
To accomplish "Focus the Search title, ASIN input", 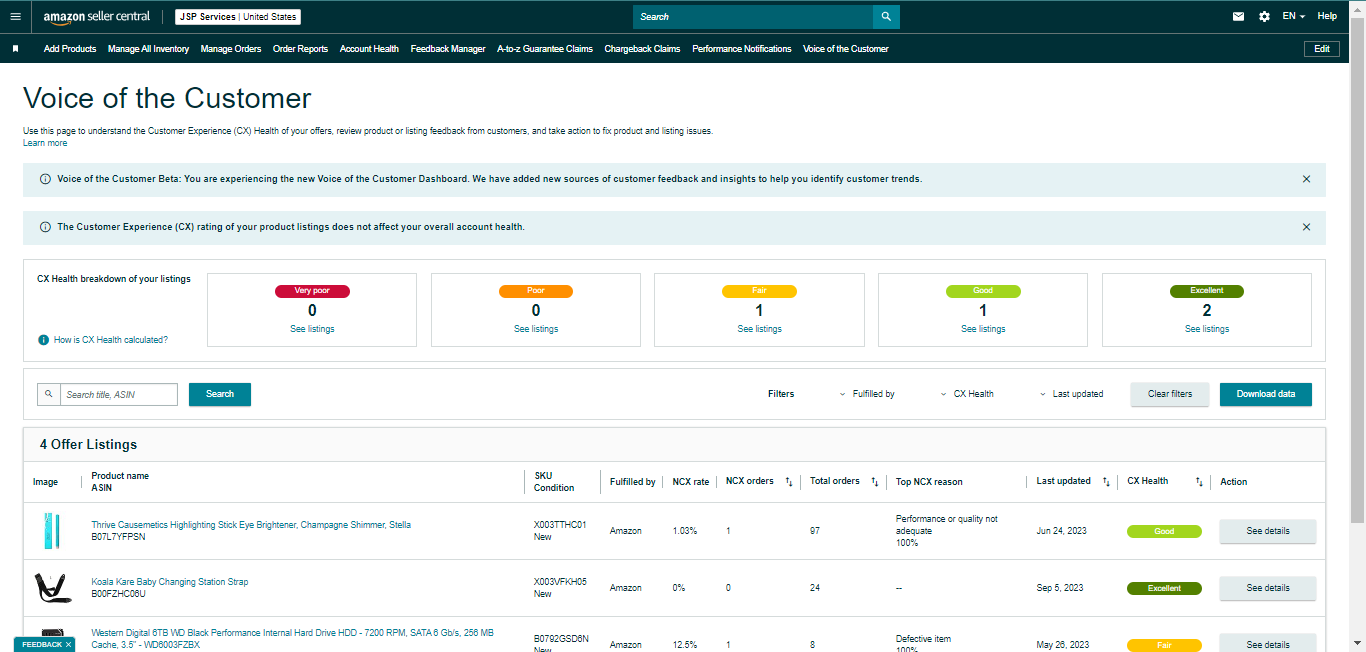I will click(x=119, y=394).
